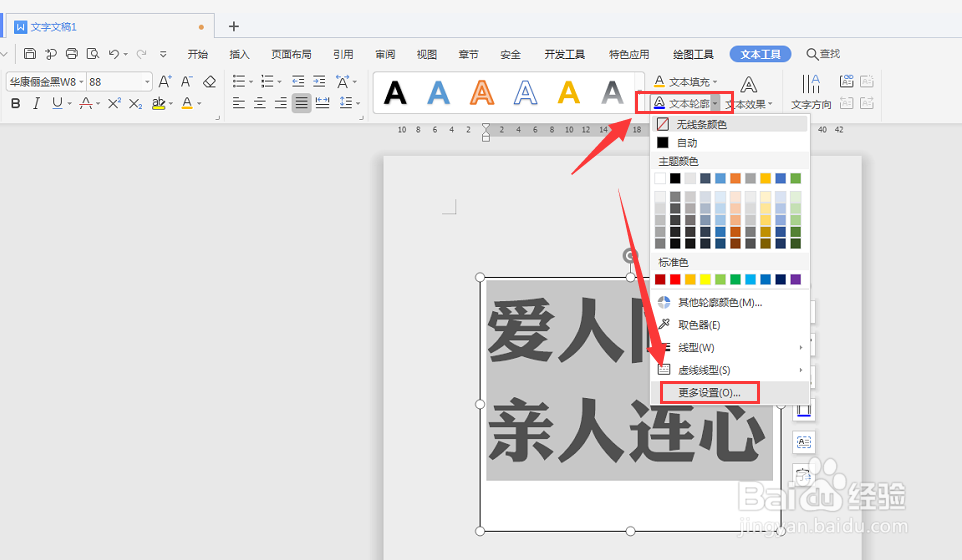Expand Line Weight submenu

point(730,348)
